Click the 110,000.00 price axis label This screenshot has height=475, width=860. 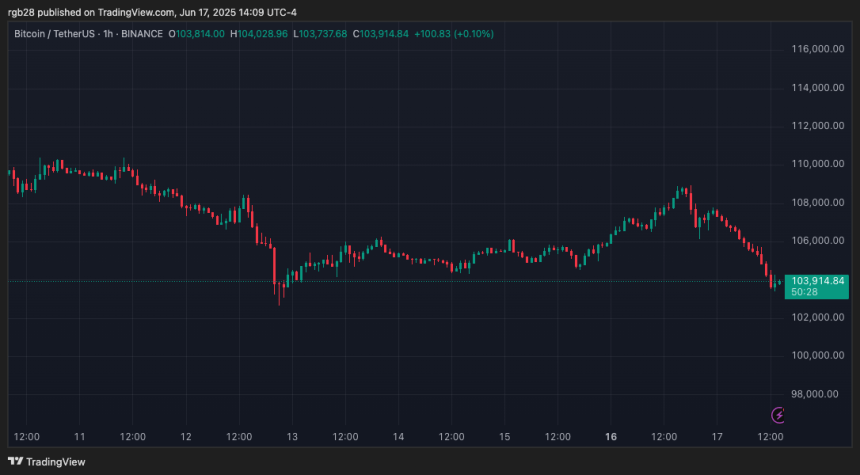(817, 164)
